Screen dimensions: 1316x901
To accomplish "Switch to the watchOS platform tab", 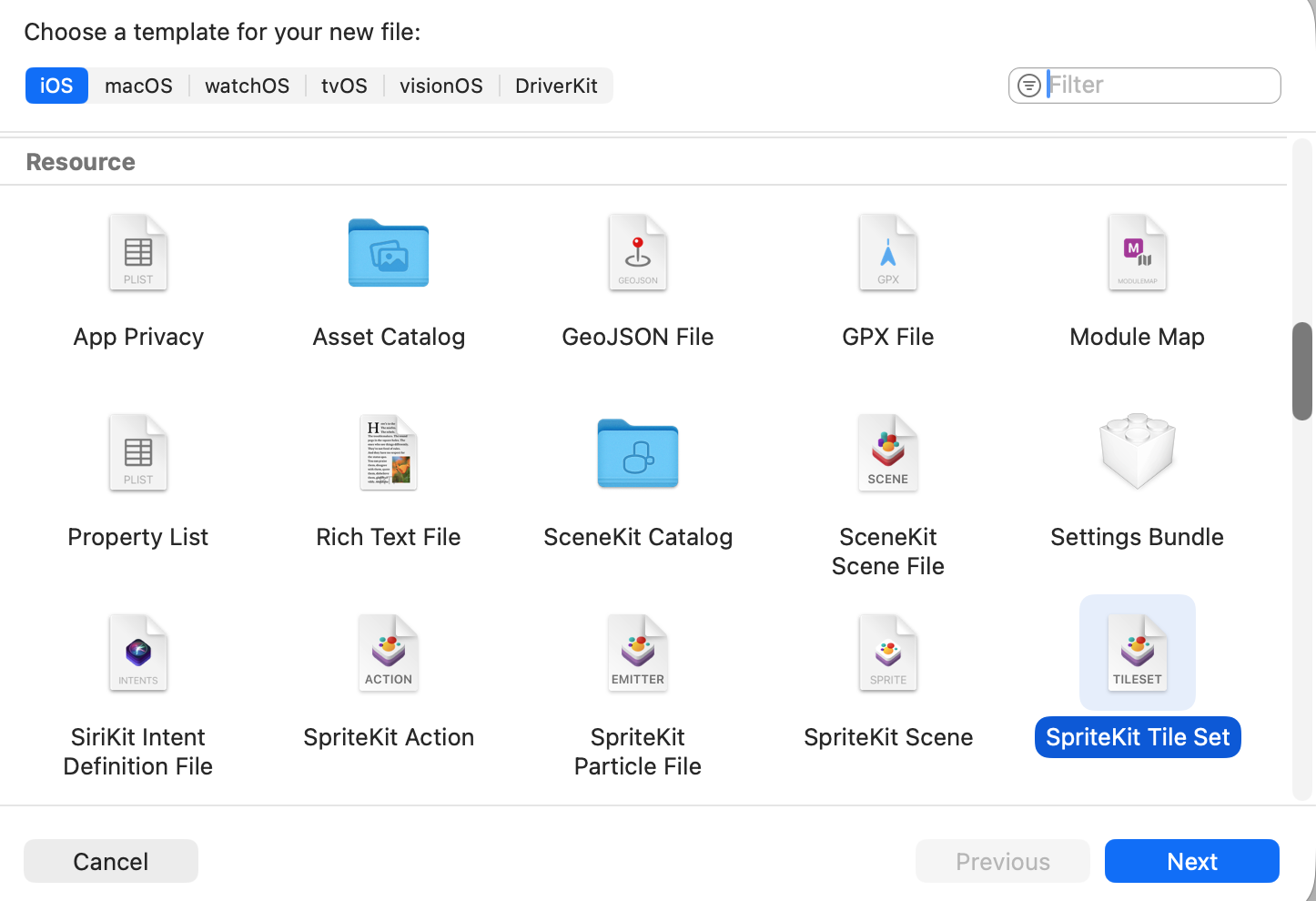I will [247, 86].
